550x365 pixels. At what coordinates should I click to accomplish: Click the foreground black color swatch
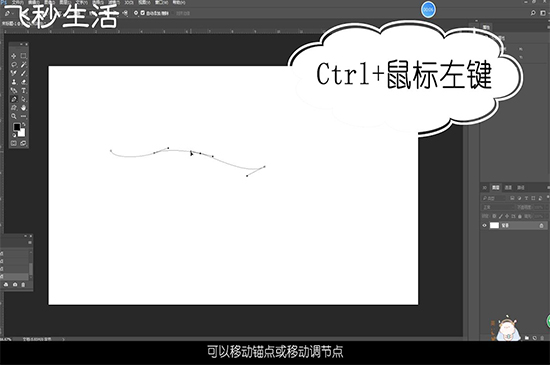[x=16, y=127]
